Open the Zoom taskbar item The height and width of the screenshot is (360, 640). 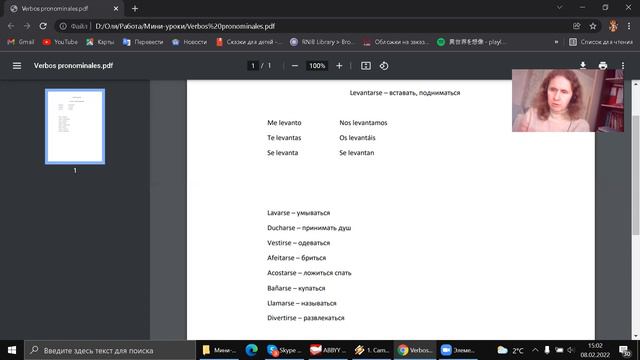458,350
